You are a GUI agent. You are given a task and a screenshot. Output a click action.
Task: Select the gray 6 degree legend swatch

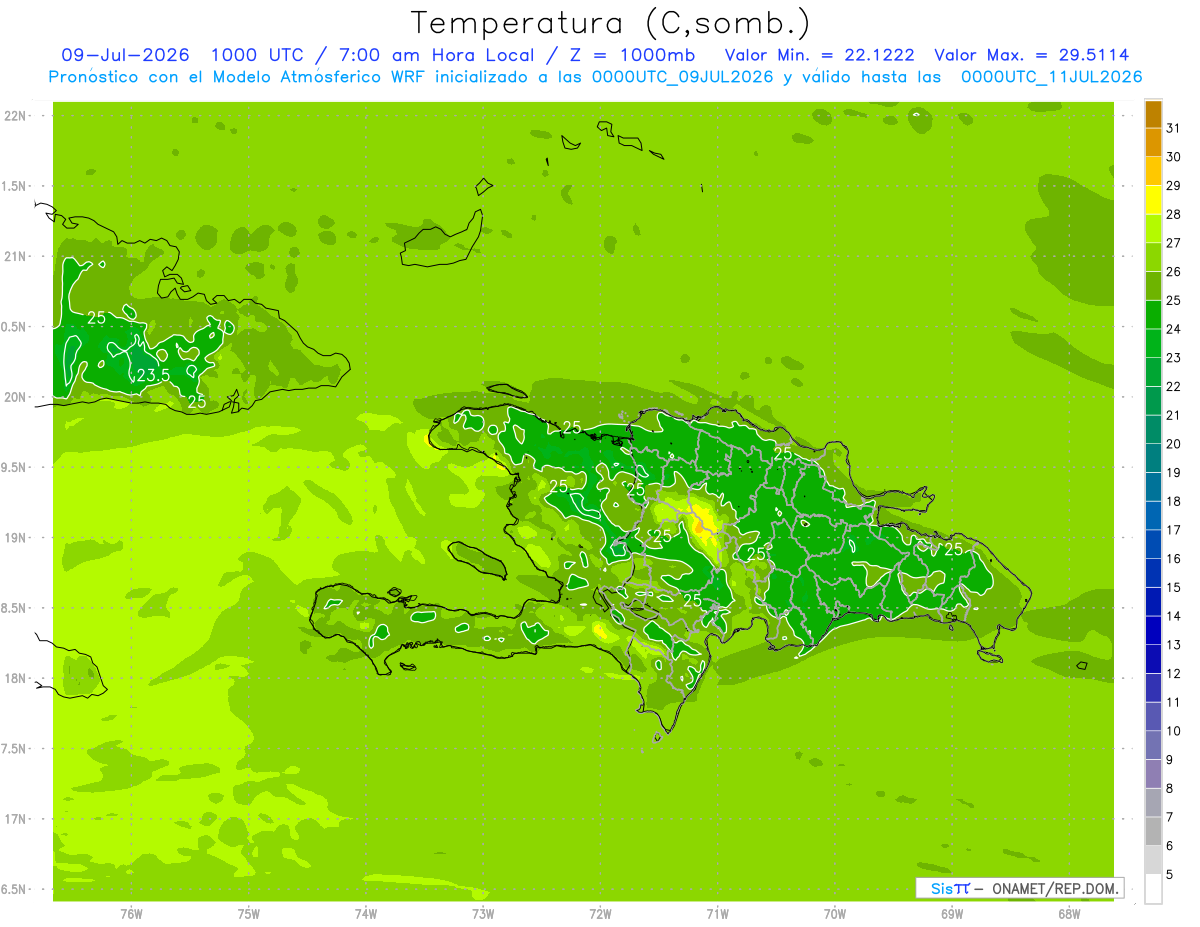click(1153, 831)
